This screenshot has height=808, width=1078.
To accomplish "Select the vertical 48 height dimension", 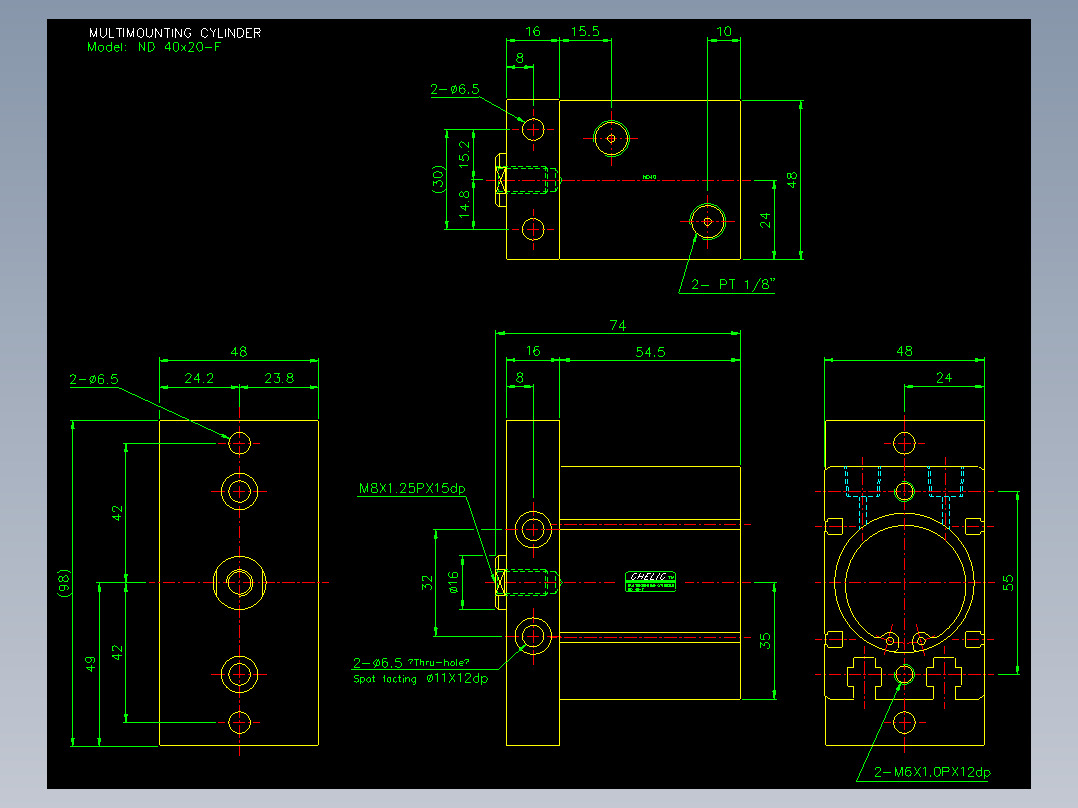I will (x=792, y=180).
